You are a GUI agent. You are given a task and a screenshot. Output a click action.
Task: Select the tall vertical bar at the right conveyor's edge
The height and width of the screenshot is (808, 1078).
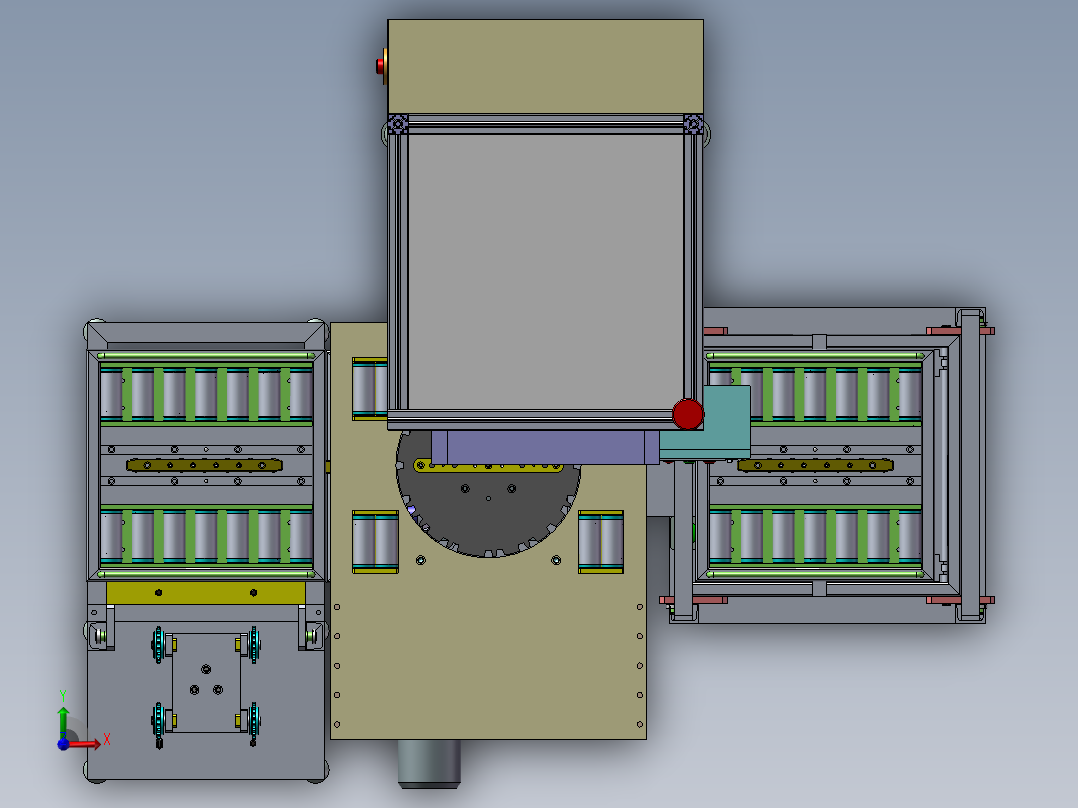[x=970, y=465]
